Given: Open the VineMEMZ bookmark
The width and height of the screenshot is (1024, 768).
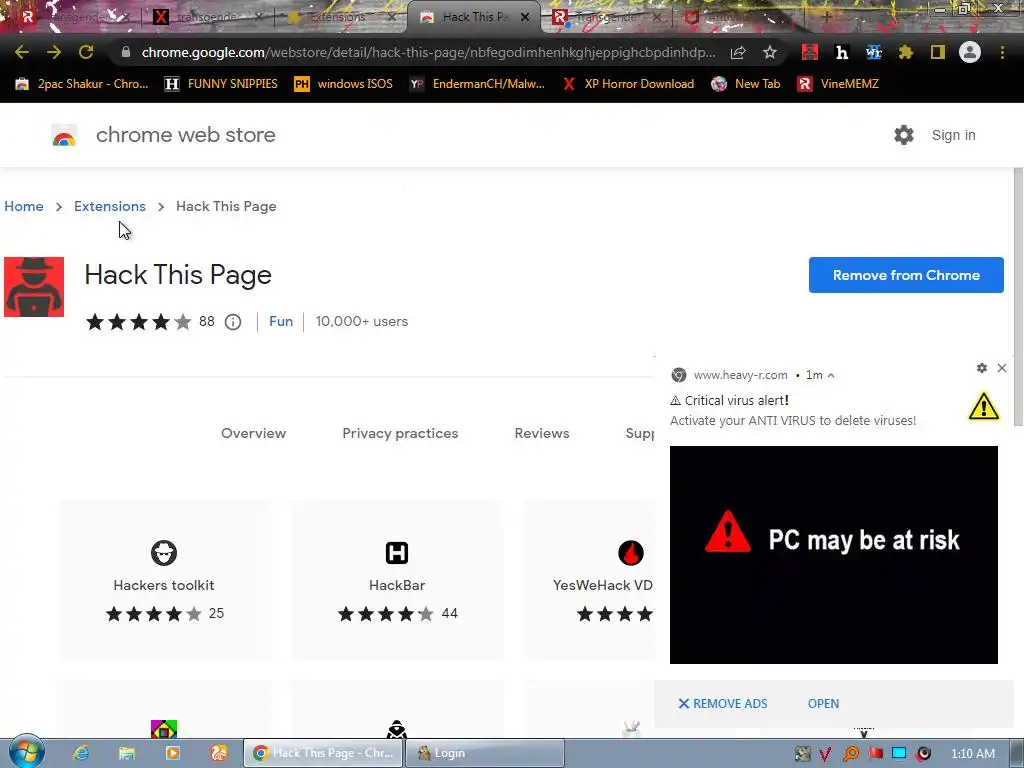Looking at the screenshot, I should [x=838, y=84].
